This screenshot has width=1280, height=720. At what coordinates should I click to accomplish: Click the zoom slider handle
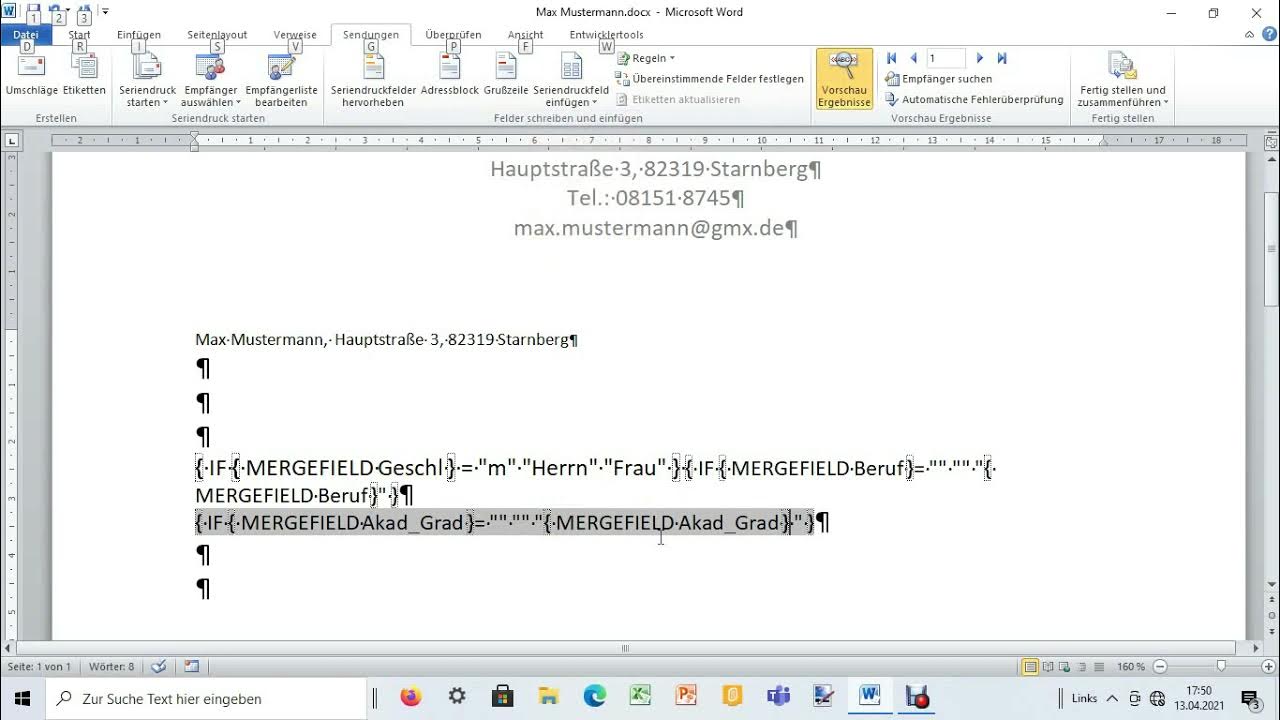(x=1221, y=666)
